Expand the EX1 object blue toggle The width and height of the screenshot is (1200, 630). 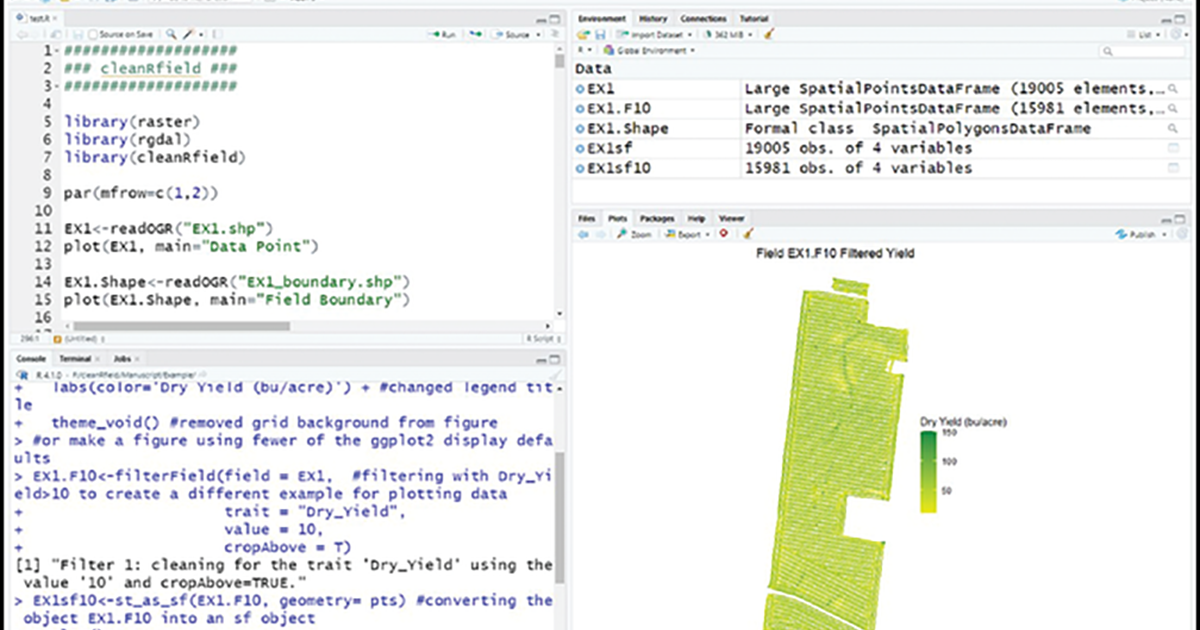point(582,89)
